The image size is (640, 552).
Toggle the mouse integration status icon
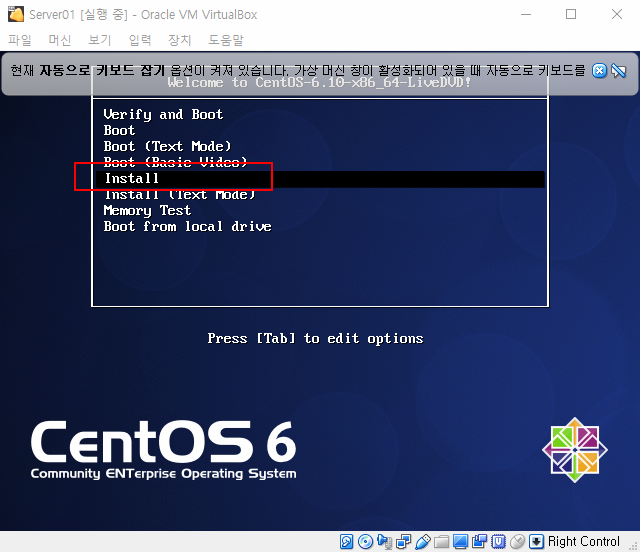pos(518,541)
